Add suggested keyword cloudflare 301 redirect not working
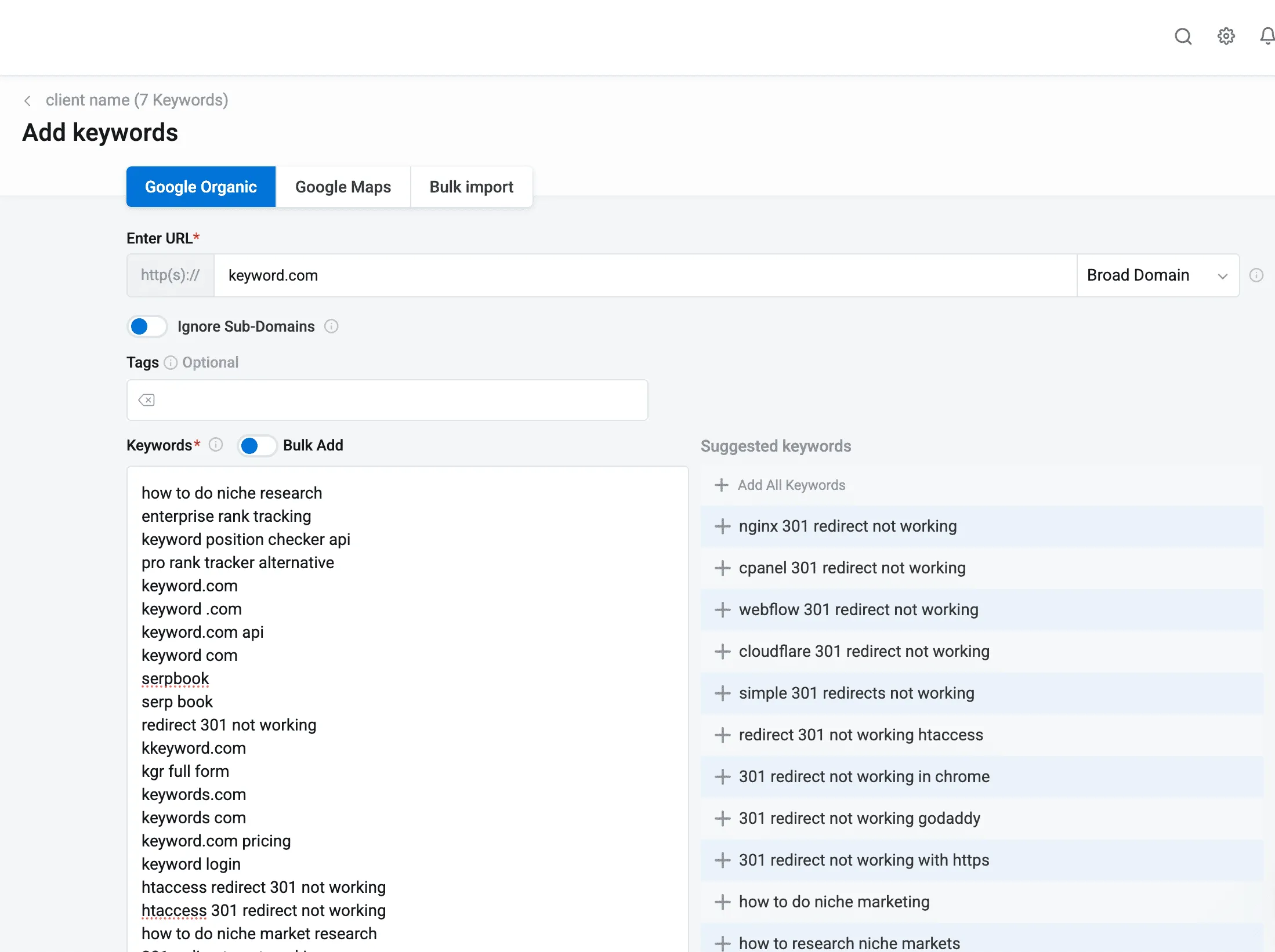Screen dimensions: 1275x952 (x=723, y=652)
